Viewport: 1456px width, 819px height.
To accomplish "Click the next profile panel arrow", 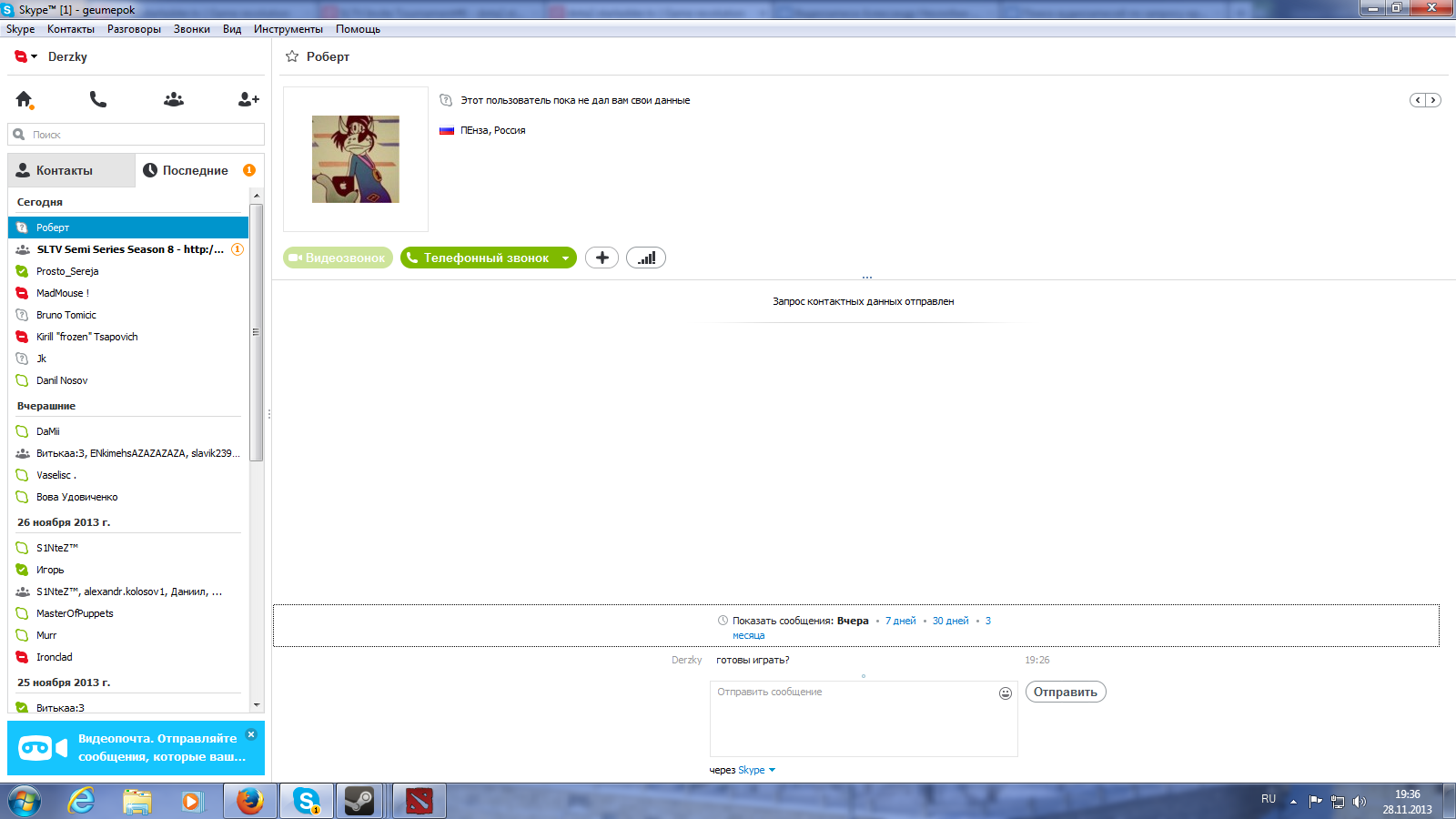I will click(1433, 100).
